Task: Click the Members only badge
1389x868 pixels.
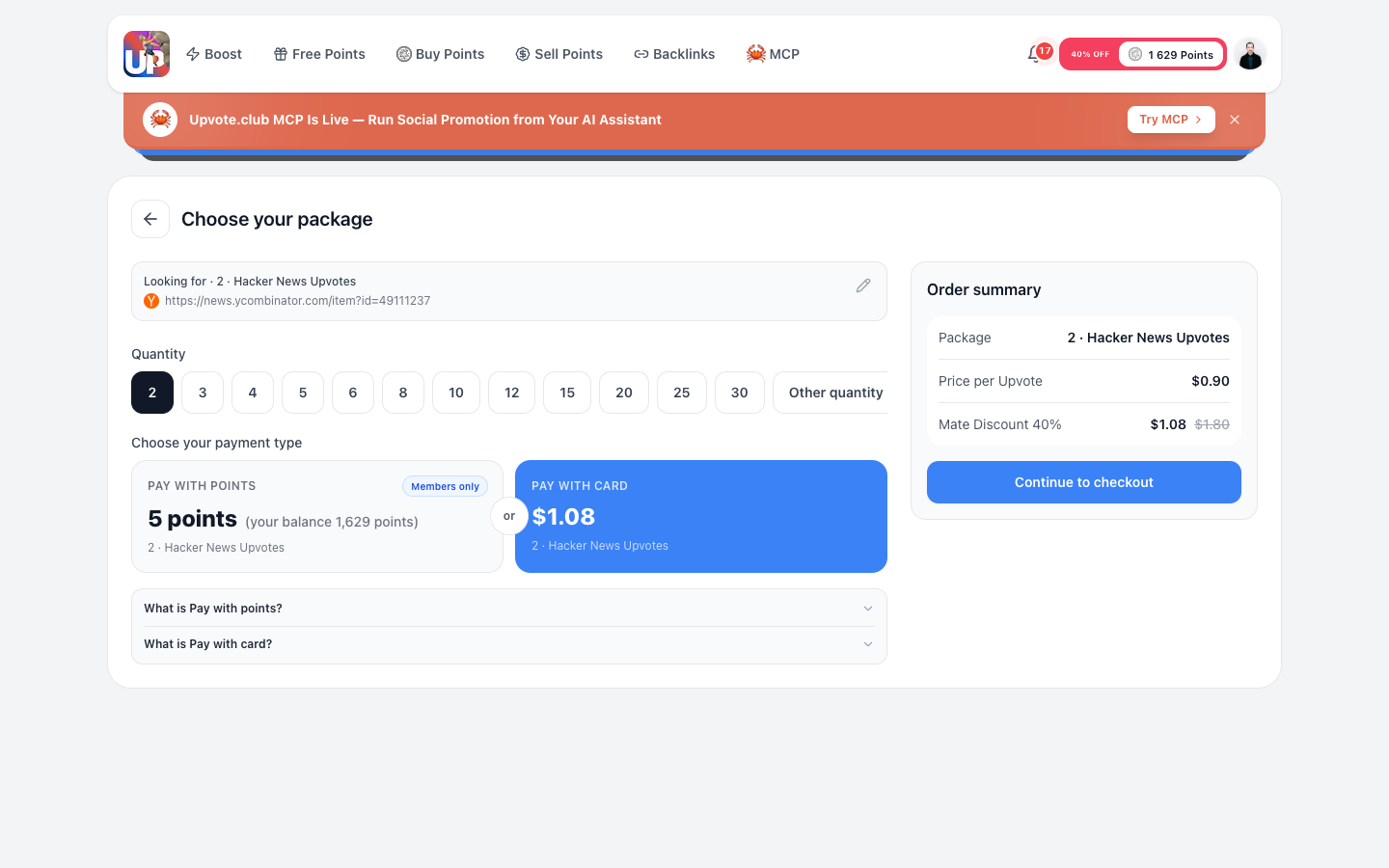Action: pos(445,486)
